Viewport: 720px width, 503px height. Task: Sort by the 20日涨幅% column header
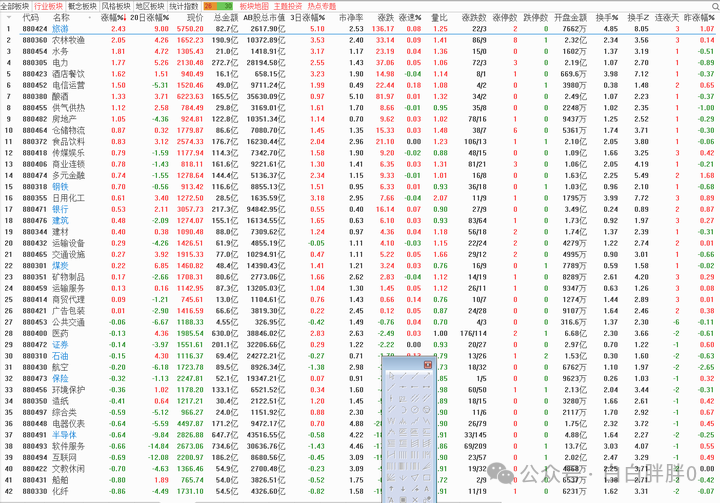(150, 17)
